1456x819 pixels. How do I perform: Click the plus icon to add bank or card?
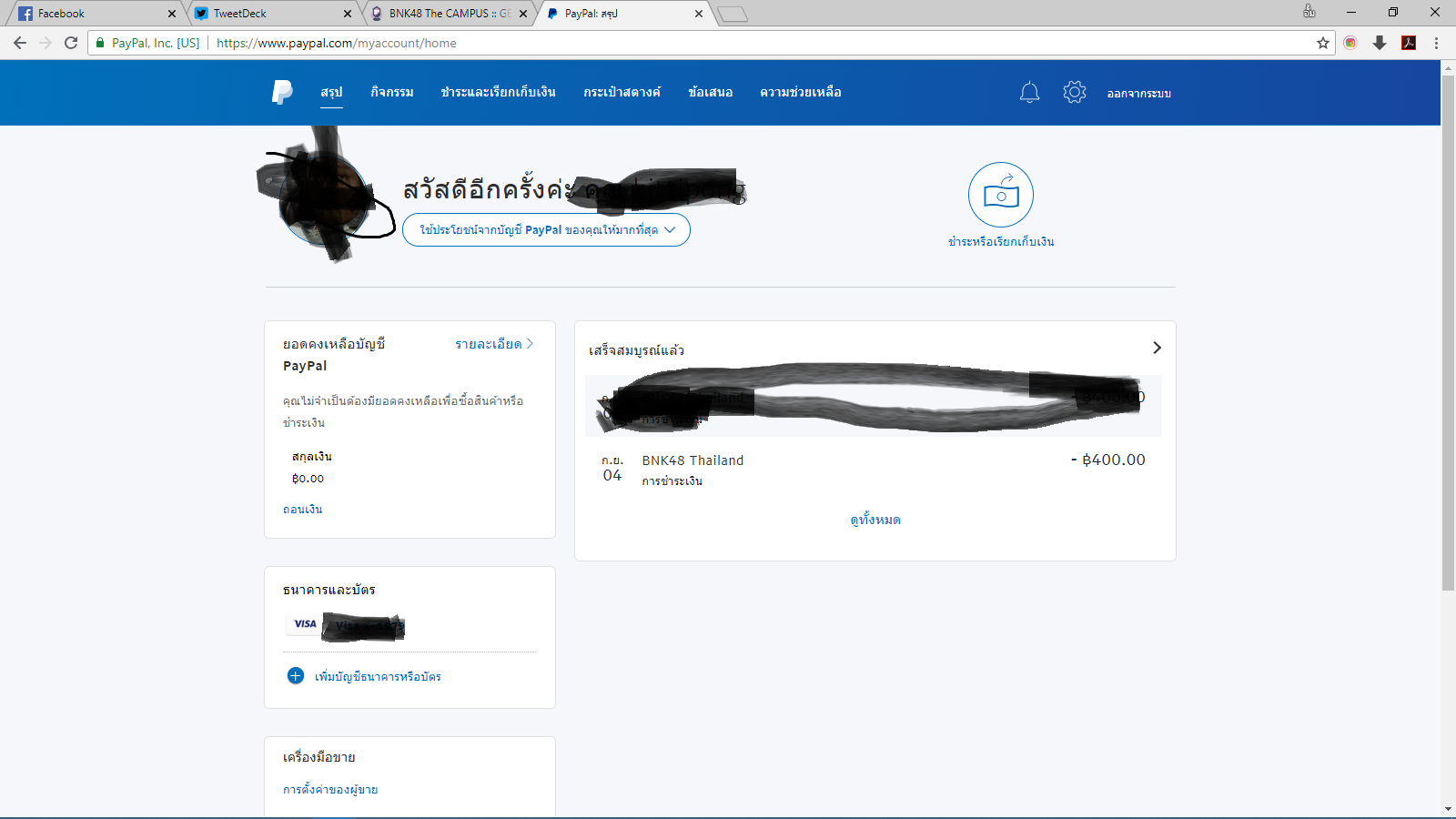[296, 675]
